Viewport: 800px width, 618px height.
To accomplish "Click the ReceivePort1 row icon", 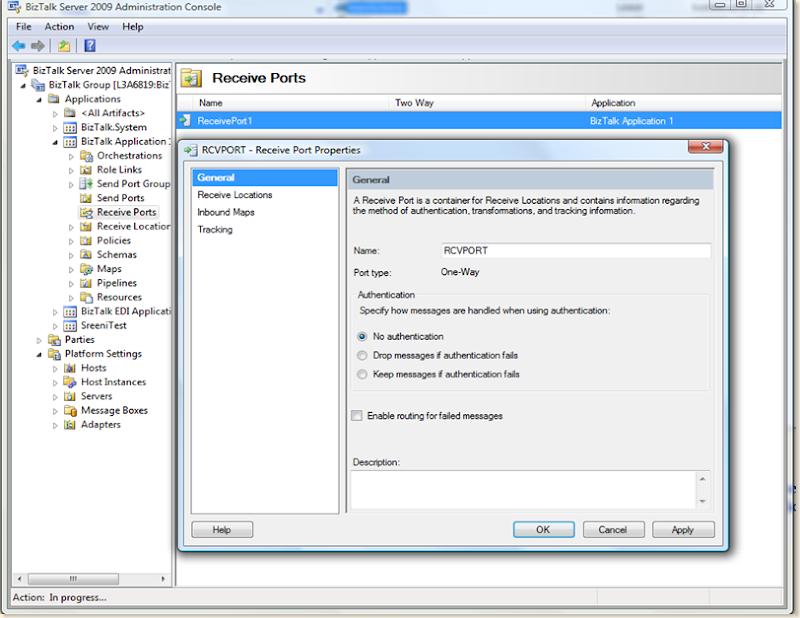I will tap(185, 121).
